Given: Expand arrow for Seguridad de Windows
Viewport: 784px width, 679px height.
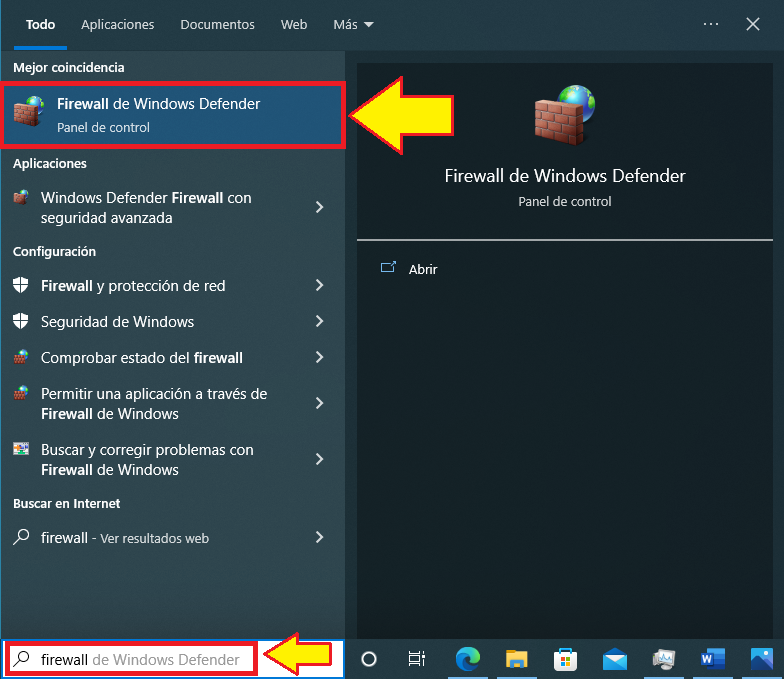Looking at the screenshot, I should [x=319, y=322].
